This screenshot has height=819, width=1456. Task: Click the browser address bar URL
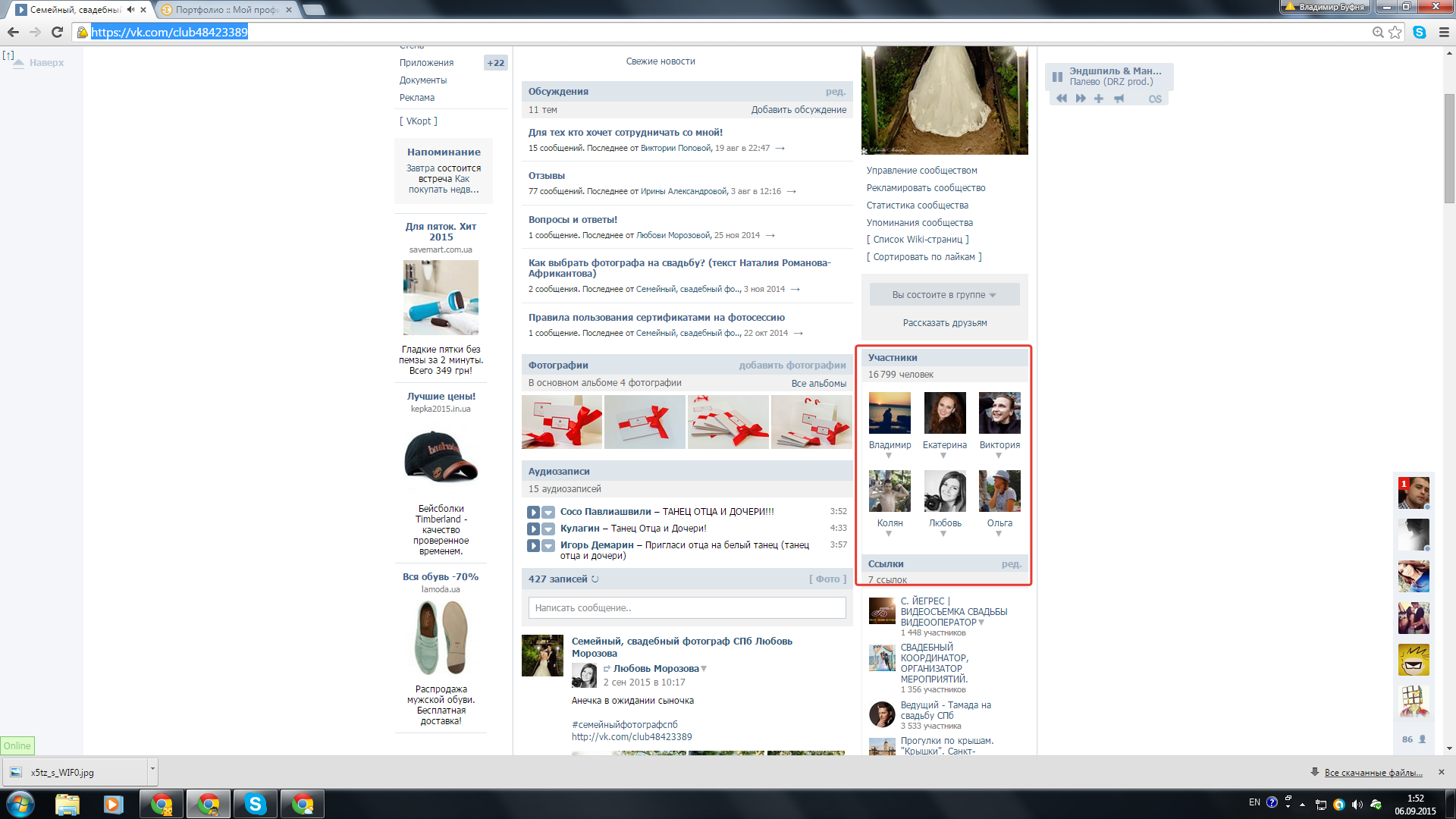pyautogui.click(x=169, y=32)
